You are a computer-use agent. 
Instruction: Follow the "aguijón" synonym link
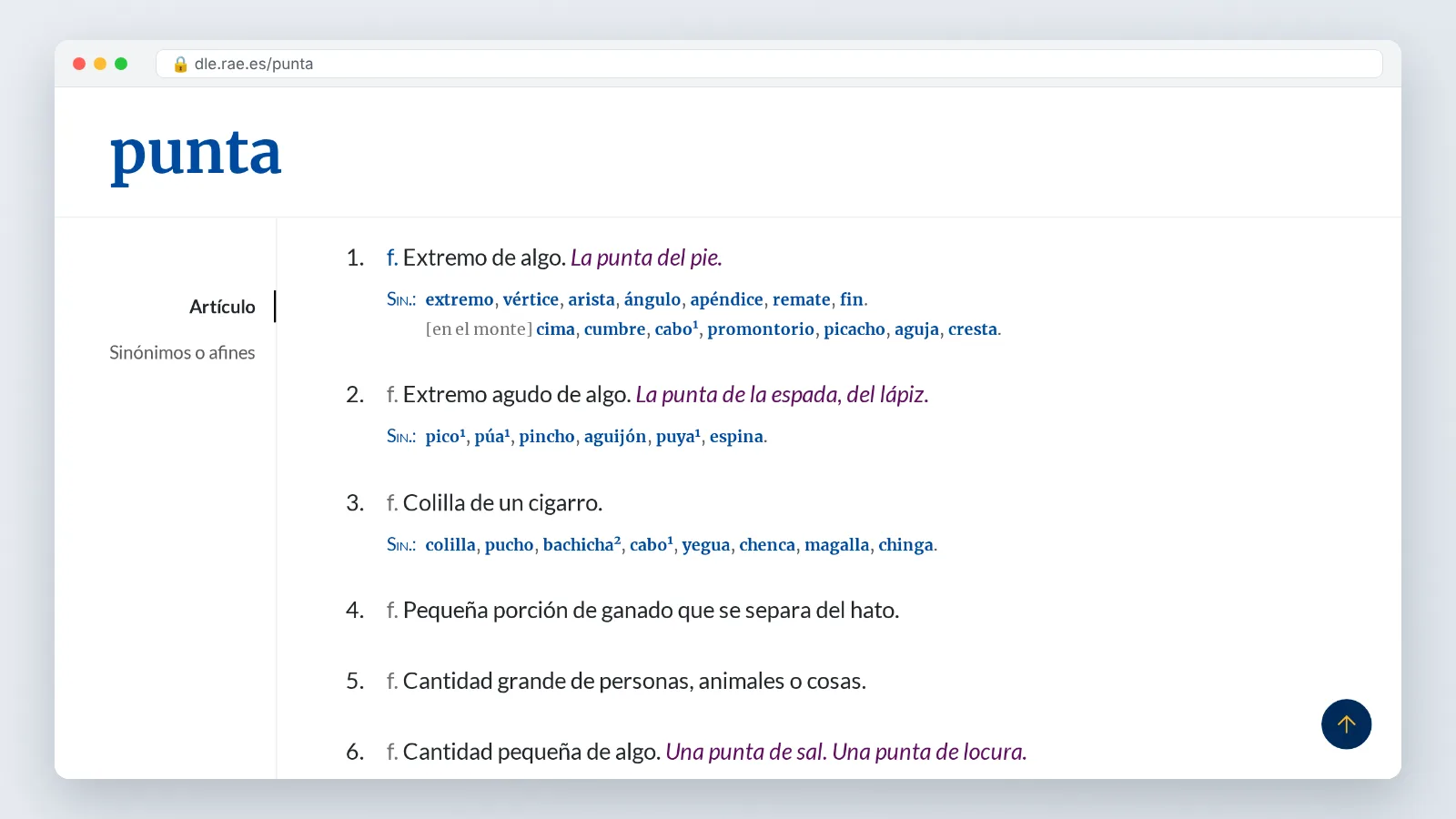point(615,436)
